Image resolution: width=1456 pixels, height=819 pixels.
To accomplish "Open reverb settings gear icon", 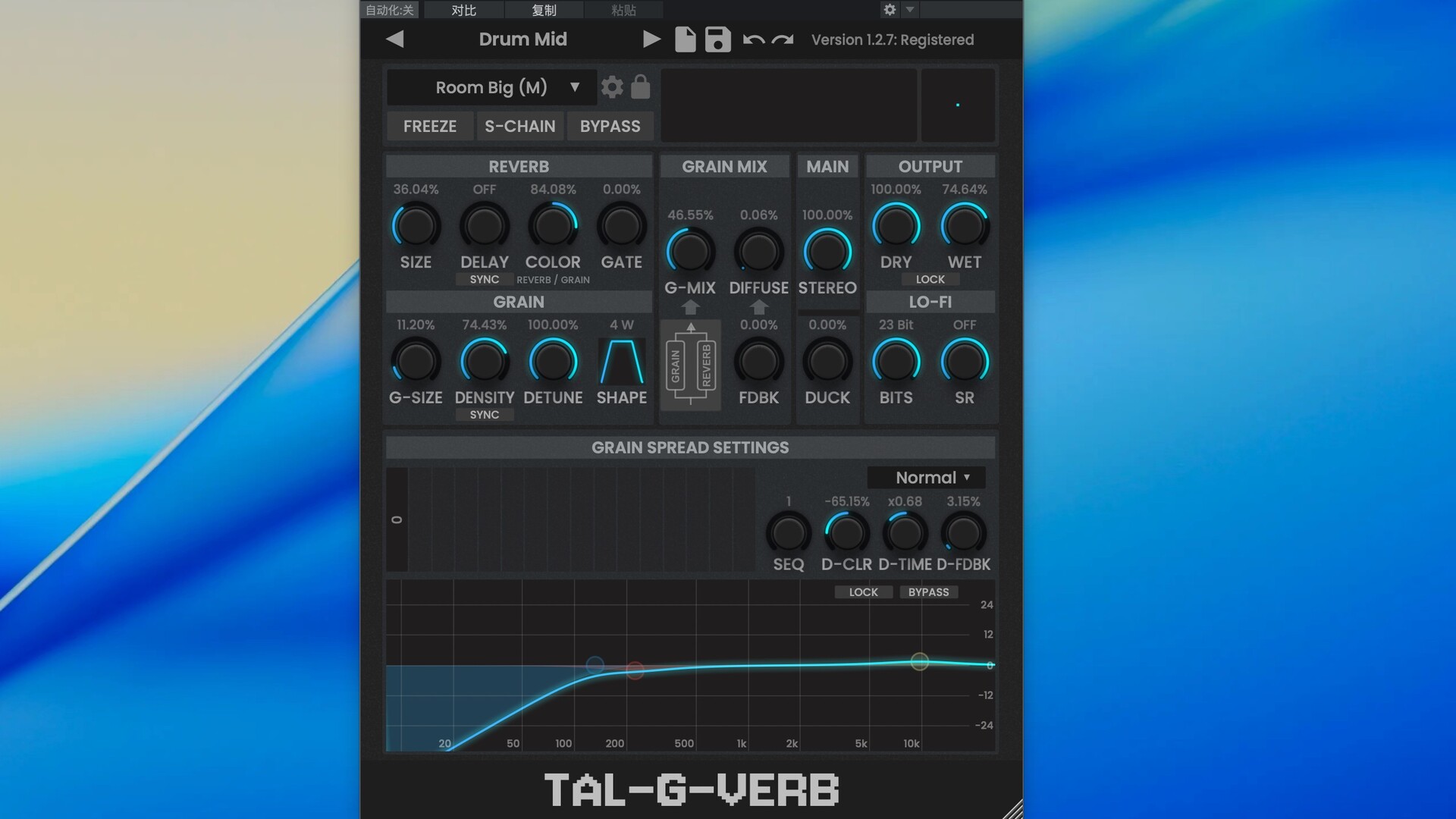I will point(612,87).
